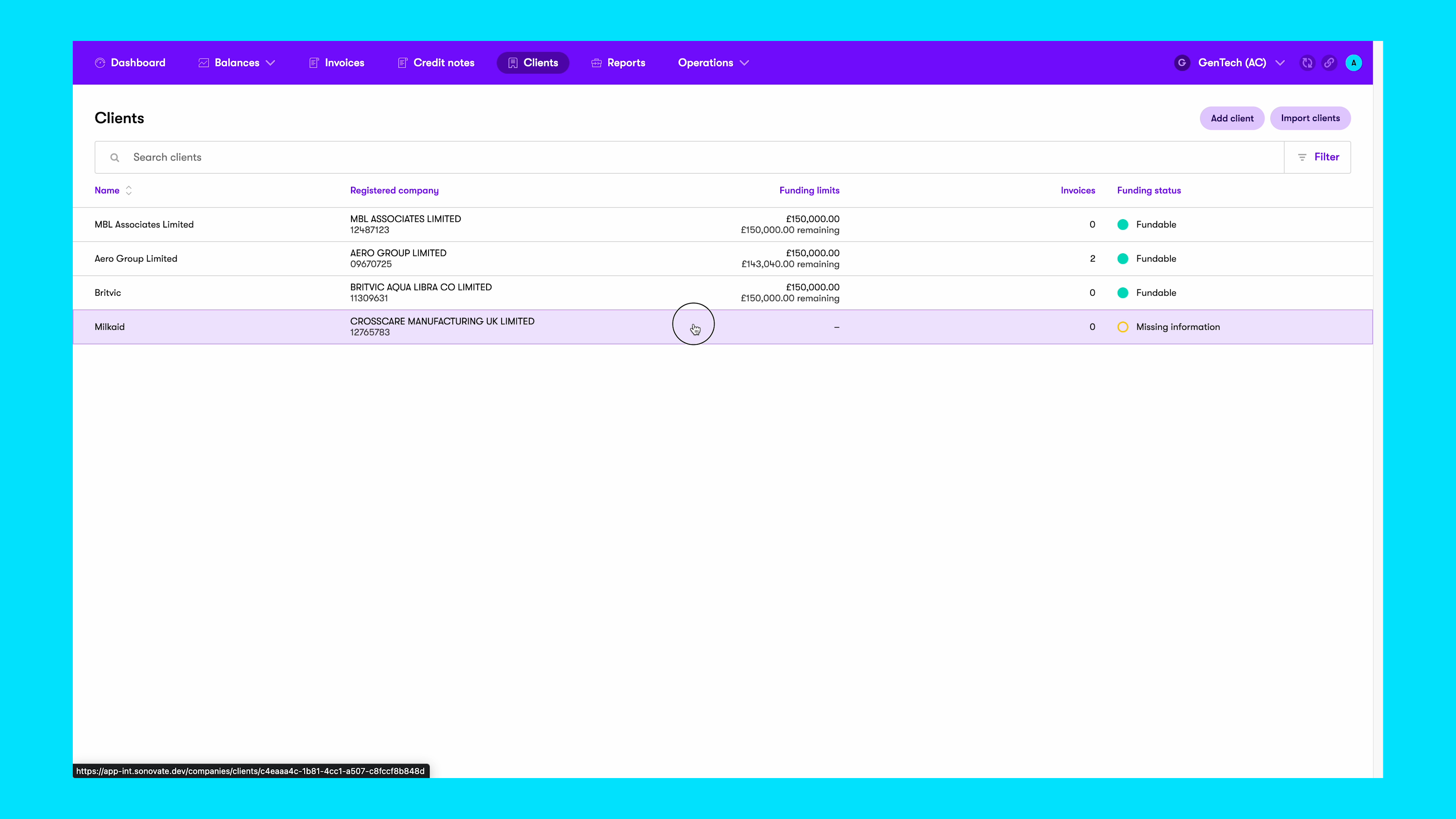Click the Add client button
This screenshot has width=1456, height=819.
click(x=1232, y=118)
